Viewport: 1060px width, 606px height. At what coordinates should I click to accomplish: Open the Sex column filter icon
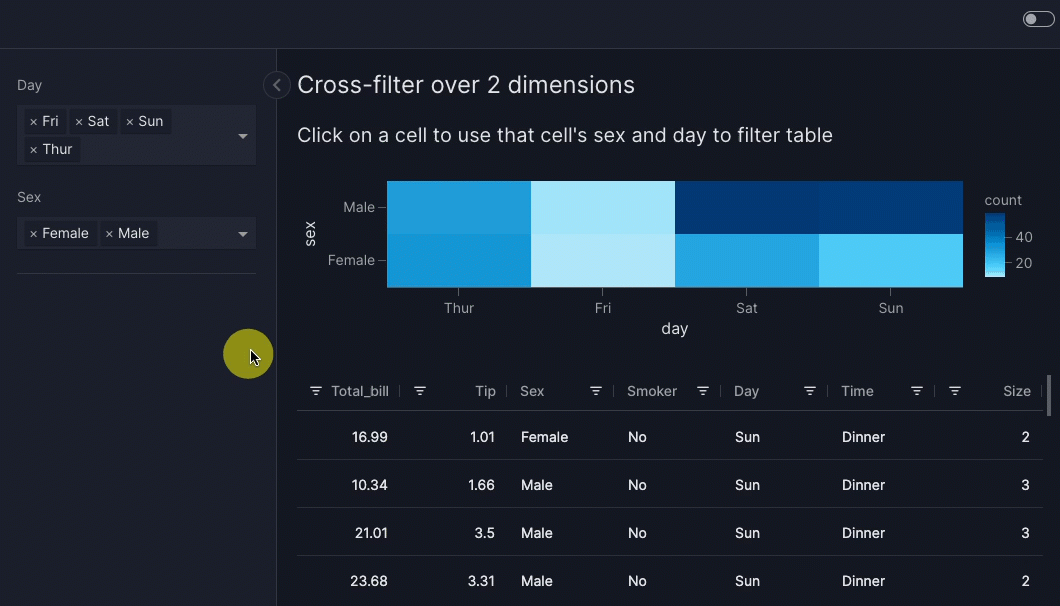596,391
